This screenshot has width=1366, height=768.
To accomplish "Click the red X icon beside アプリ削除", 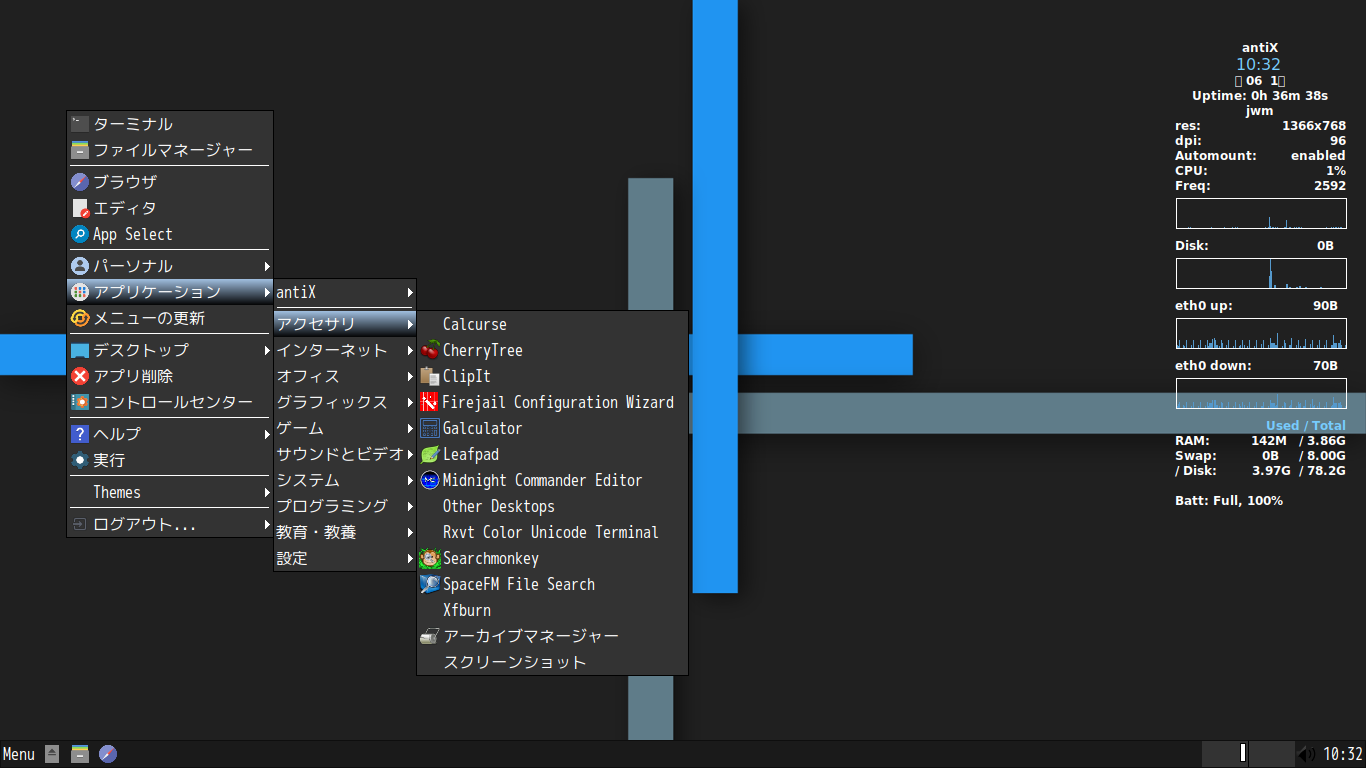I will click(x=80, y=376).
